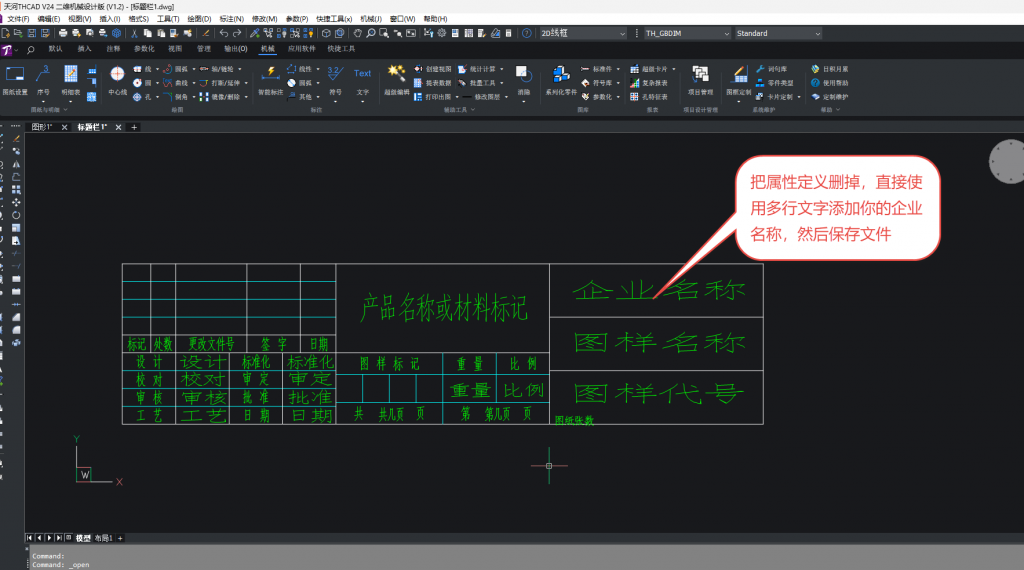The width and height of the screenshot is (1024, 570).
Task: Open the 词句库 phrase library
Action: click(x=771, y=69)
